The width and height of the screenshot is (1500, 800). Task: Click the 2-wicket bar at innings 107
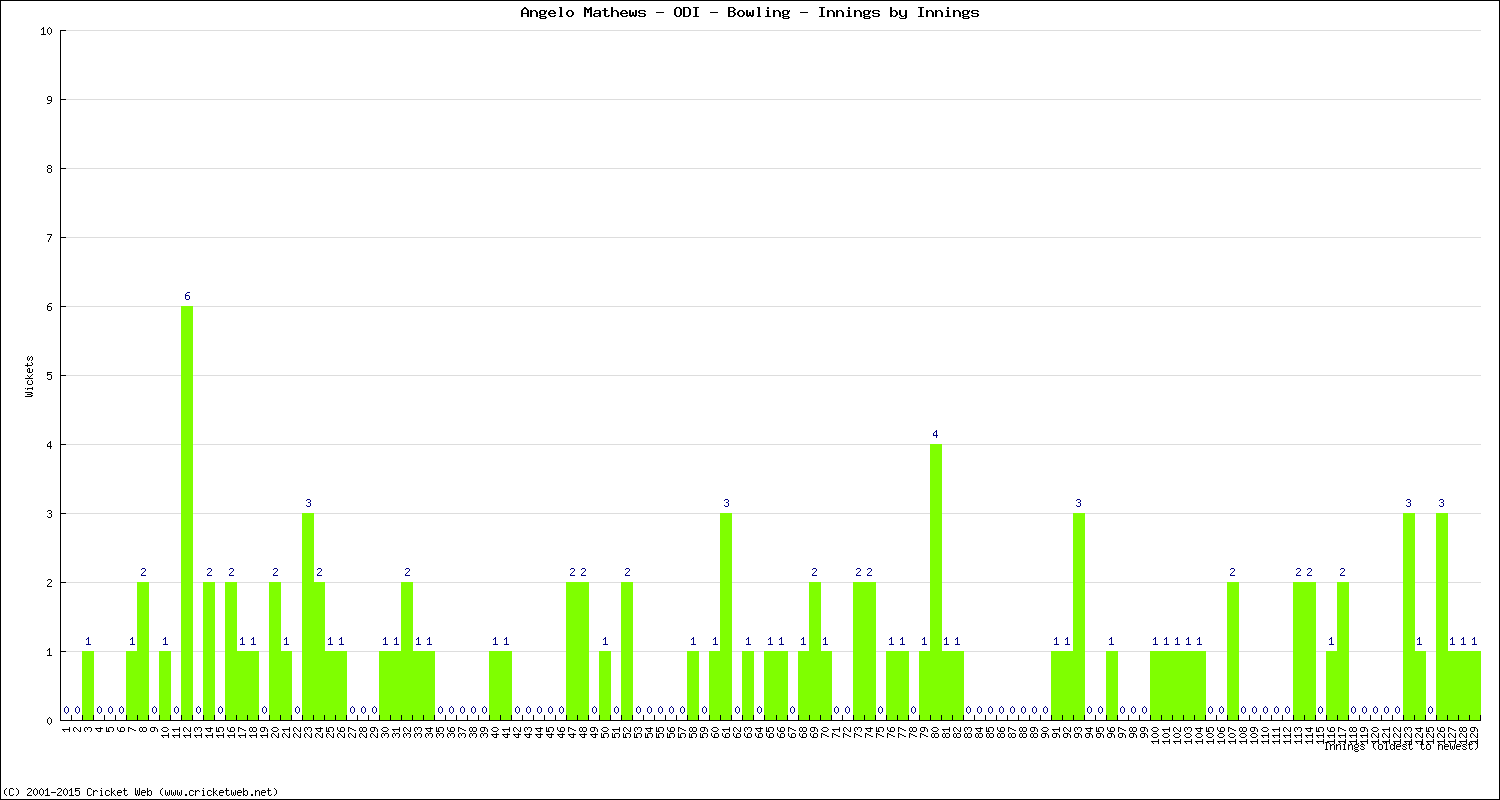tap(1233, 651)
